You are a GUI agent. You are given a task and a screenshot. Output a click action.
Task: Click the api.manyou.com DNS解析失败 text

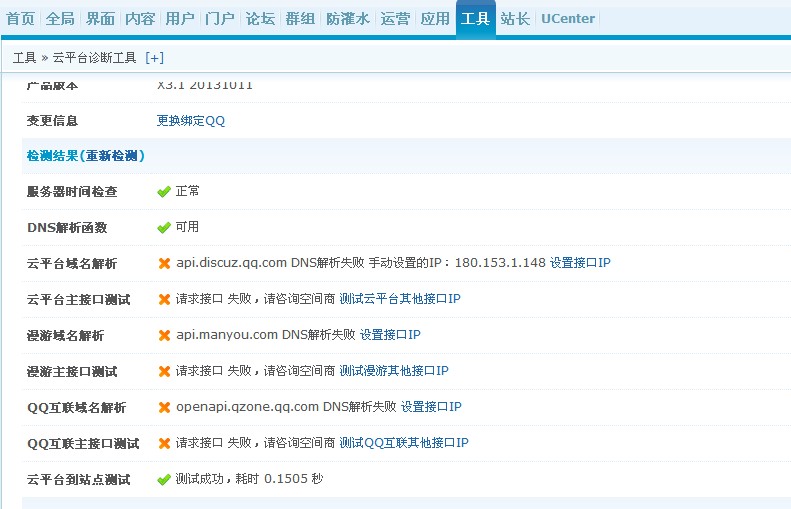266,334
